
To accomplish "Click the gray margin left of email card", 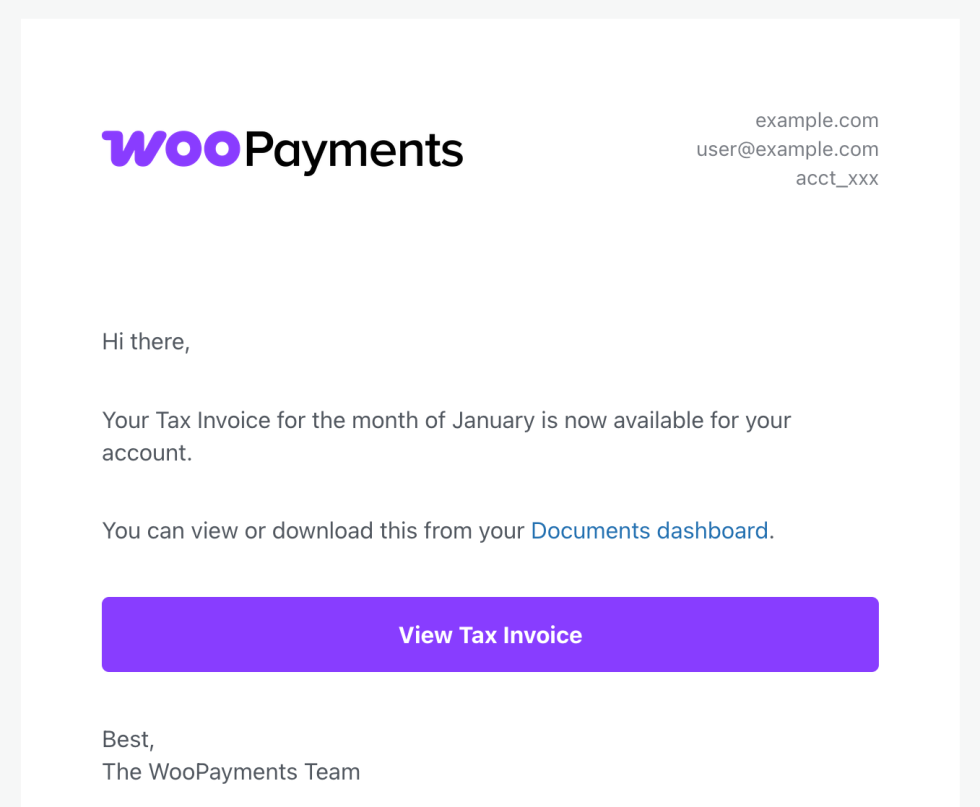I will coord(10,400).
